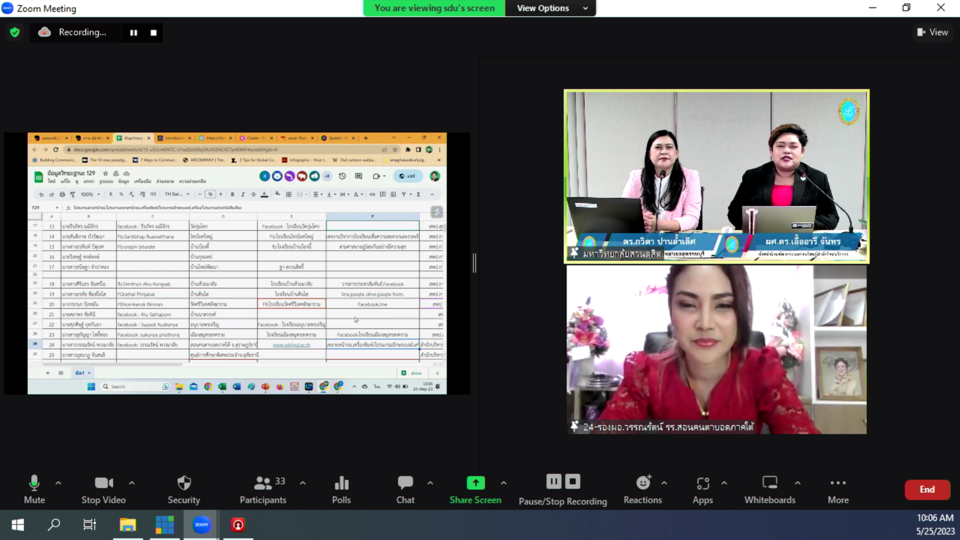The height and width of the screenshot is (540, 960).
Task: Stop recording from top-left indicator
Action: pos(154,32)
